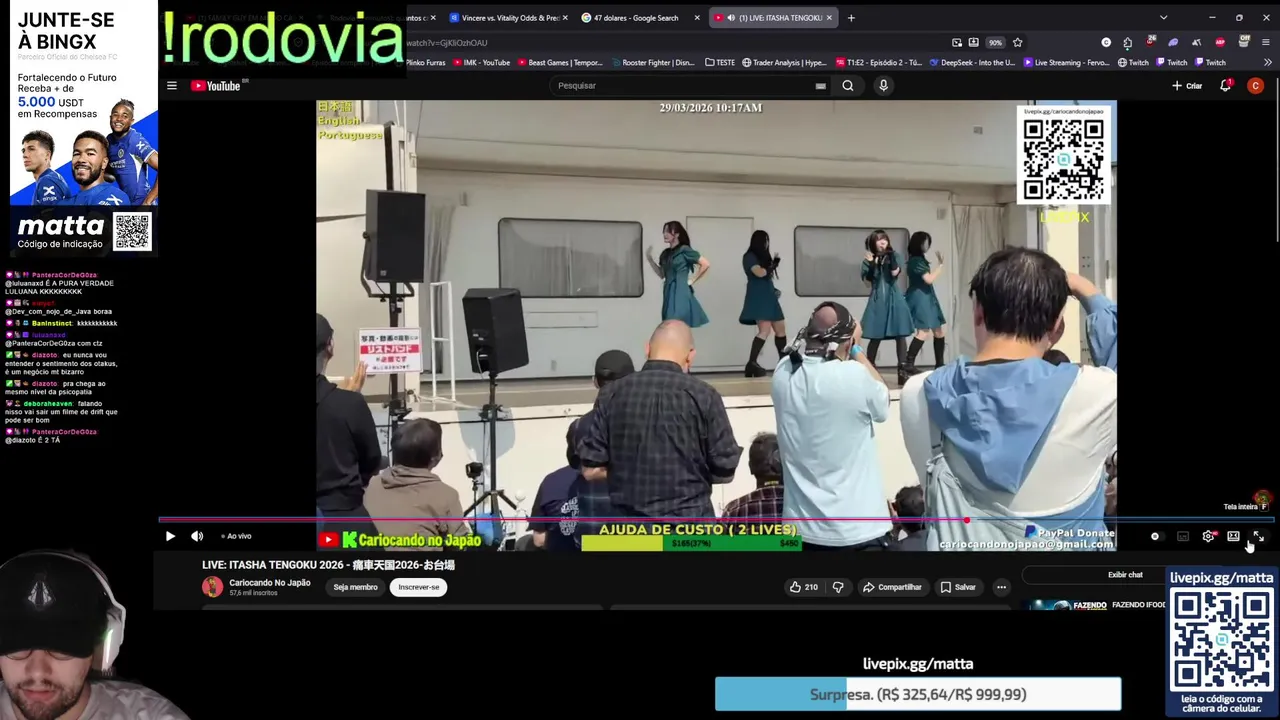Image resolution: width=1280 pixels, height=720 pixels.
Task: Like the video showing 210 likes
Action: pos(803,587)
